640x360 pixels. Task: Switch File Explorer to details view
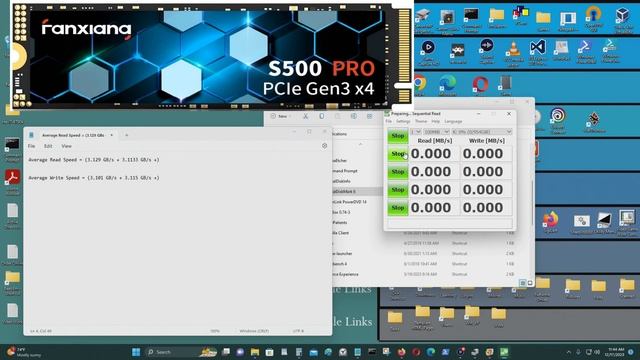[x=522, y=283]
